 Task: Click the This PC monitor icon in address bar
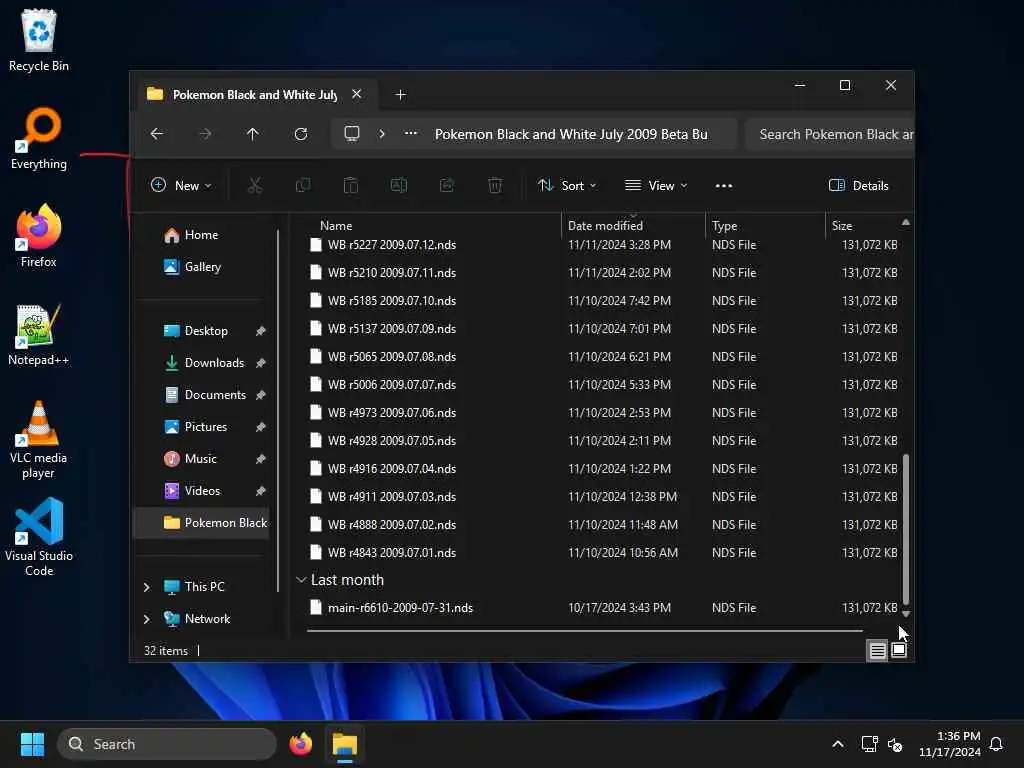tap(352, 134)
